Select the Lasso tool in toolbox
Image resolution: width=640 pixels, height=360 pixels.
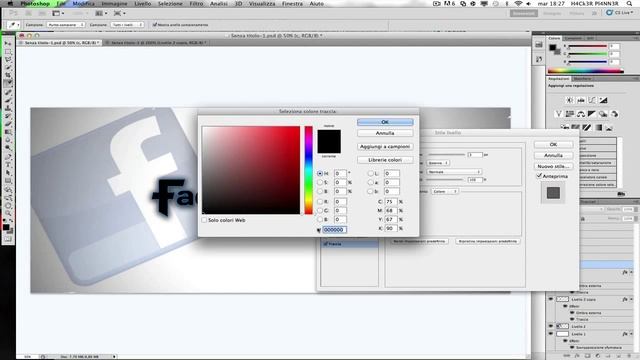(x=8, y=60)
